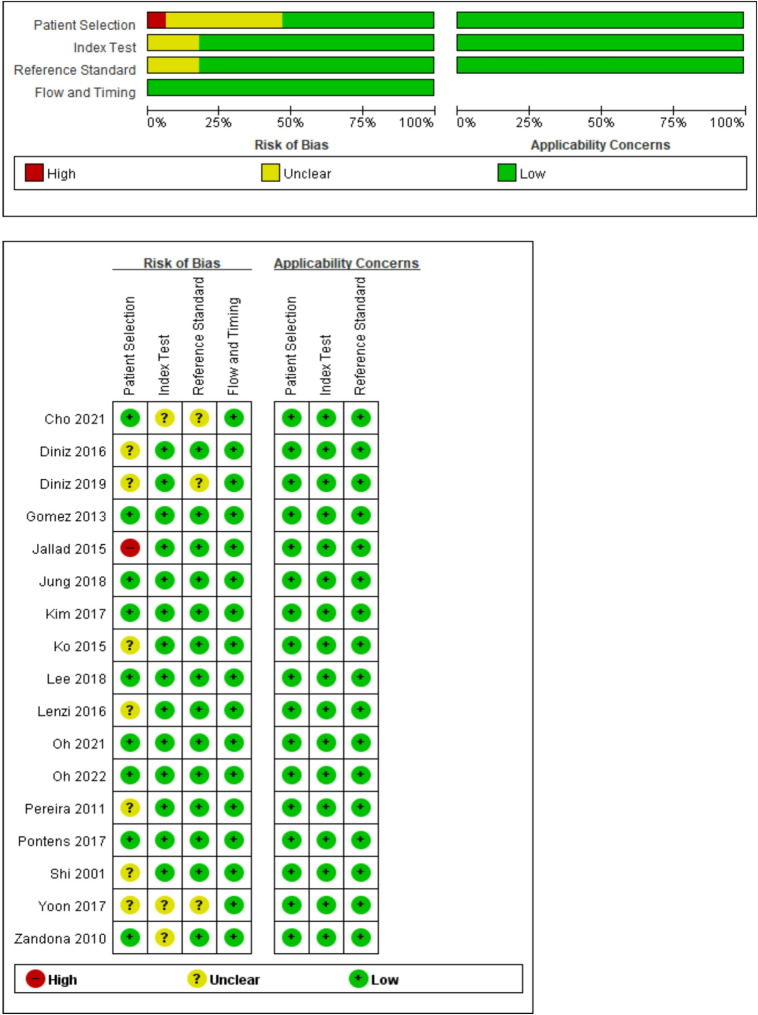The image size is (758, 1015).
Task: Click Jallad 2015 low Index Test bias icon
Action: pyautogui.click(x=164, y=548)
